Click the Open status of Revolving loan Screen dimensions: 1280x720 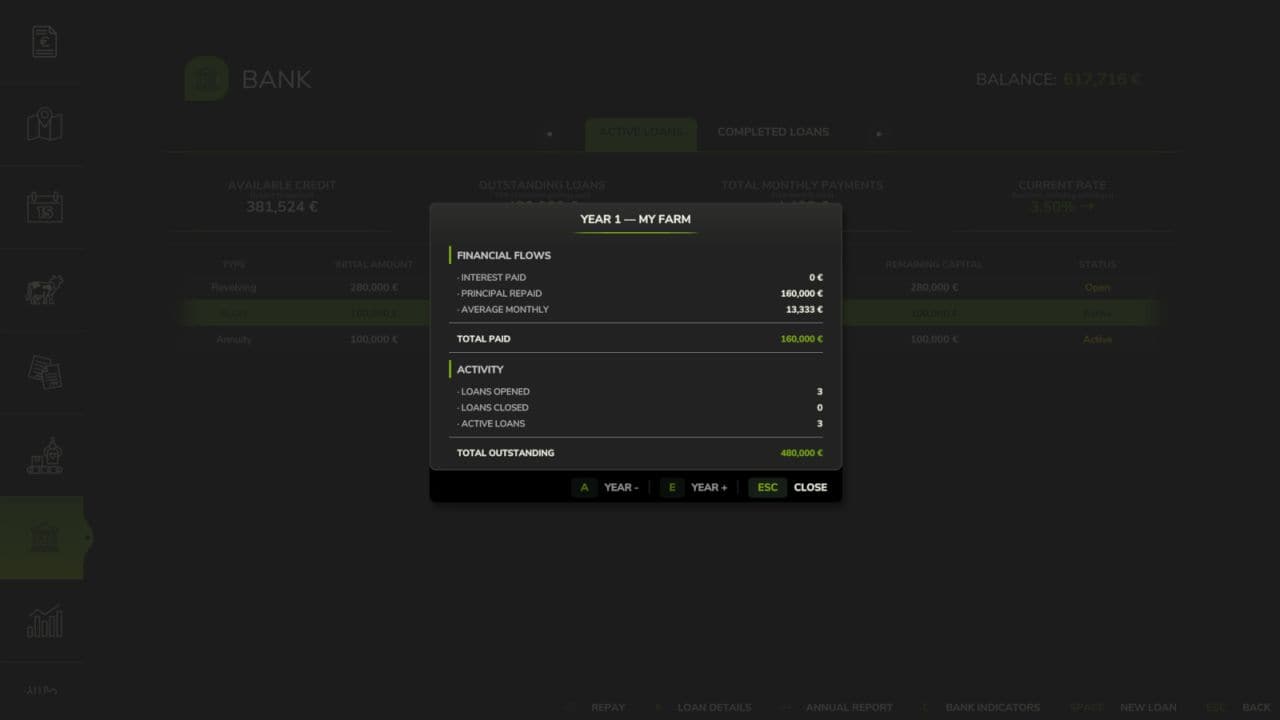1097,287
